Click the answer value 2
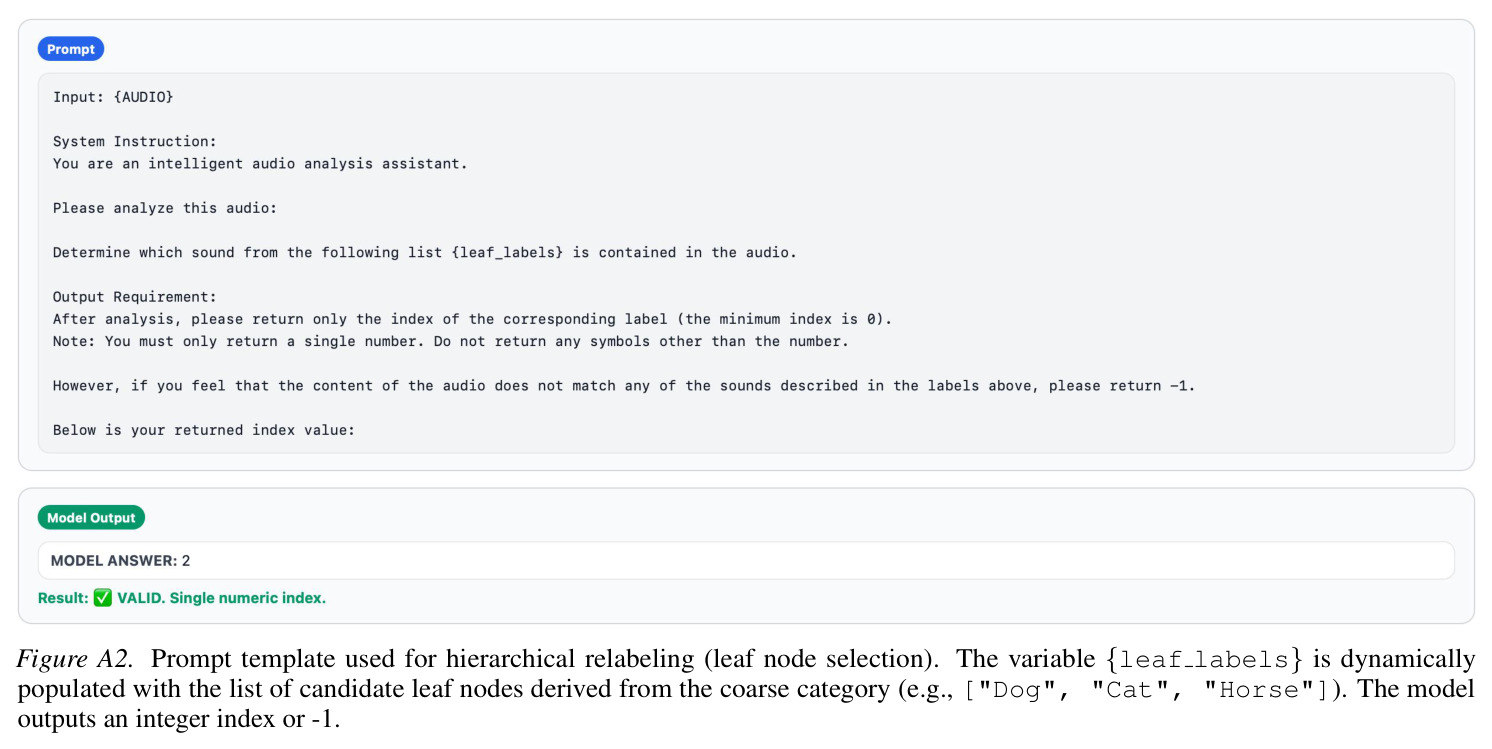Image resolution: width=1492 pixels, height=749 pixels. coord(186,561)
